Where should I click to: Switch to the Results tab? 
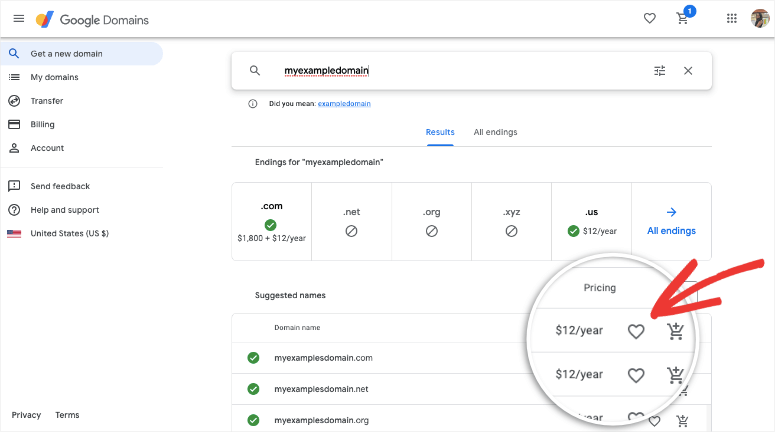click(x=440, y=132)
